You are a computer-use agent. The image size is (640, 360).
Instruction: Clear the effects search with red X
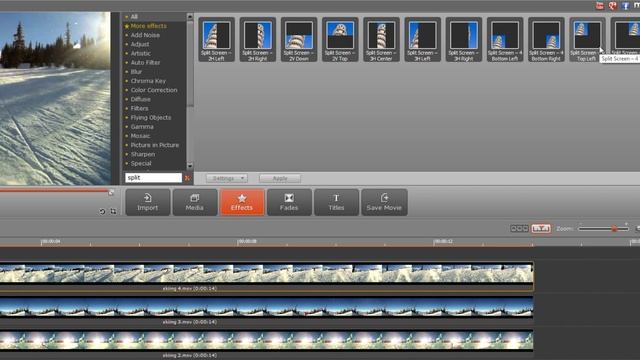(187, 178)
